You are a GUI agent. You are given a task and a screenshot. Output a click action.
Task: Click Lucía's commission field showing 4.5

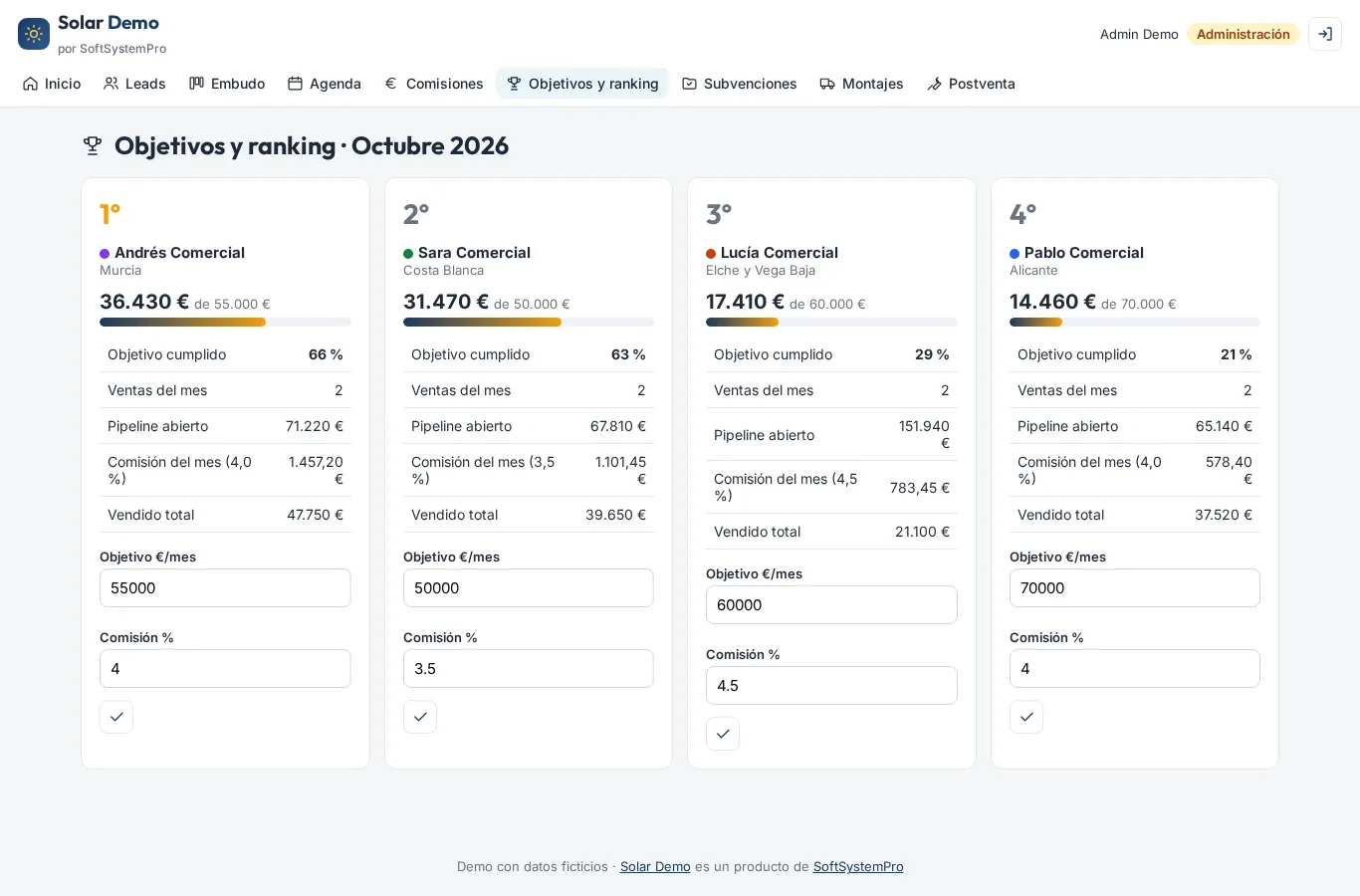(831, 686)
